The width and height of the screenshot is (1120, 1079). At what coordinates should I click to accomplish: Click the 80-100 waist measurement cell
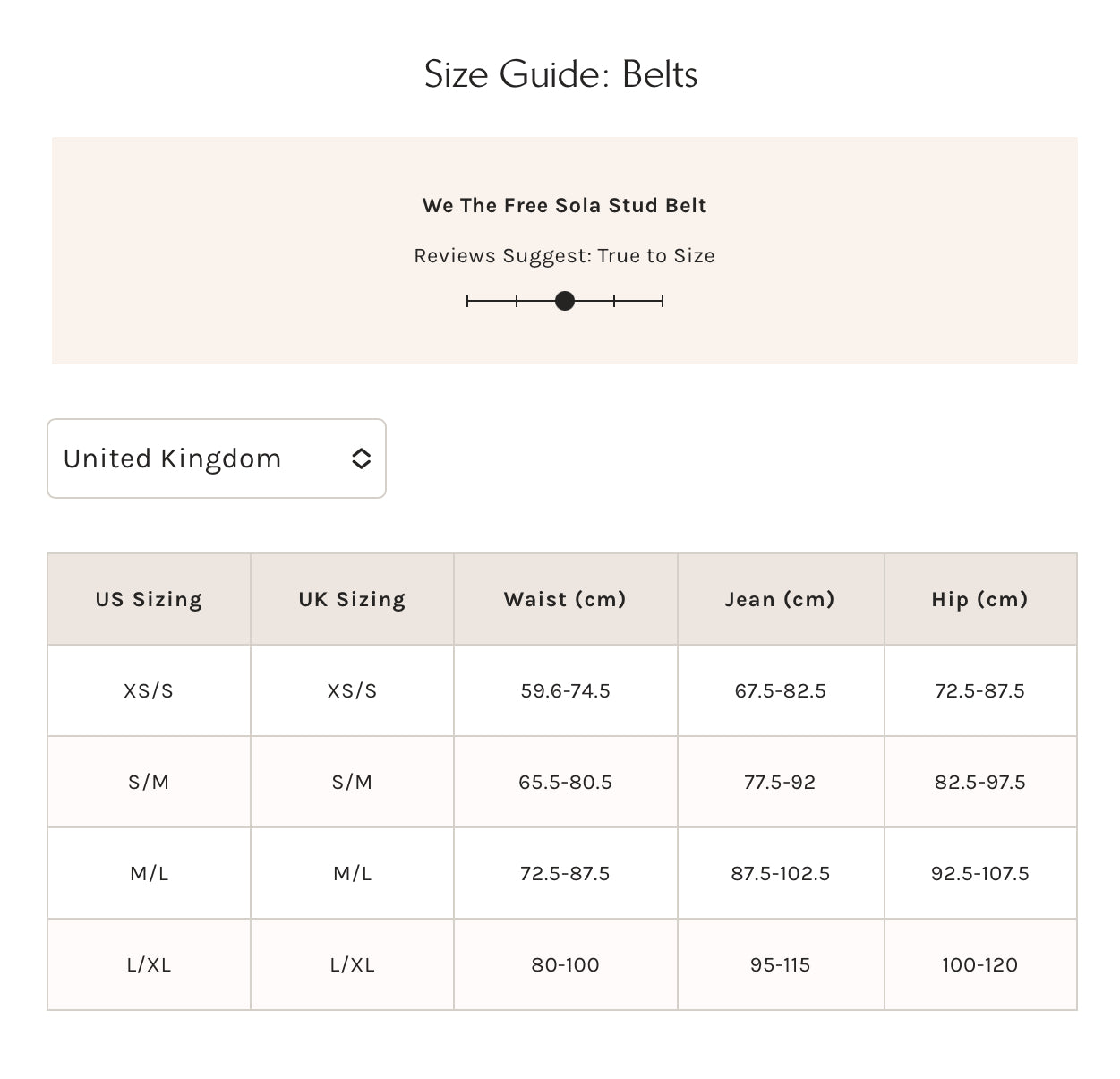click(x=565, y=964)
